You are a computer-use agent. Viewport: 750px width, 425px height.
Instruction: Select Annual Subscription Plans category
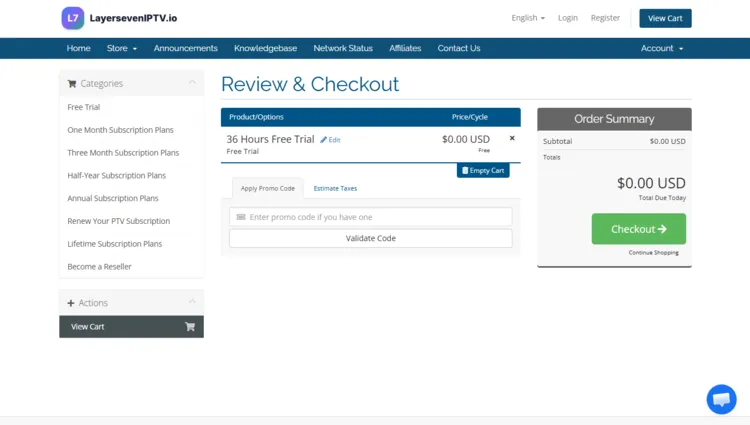pos(132,198)
